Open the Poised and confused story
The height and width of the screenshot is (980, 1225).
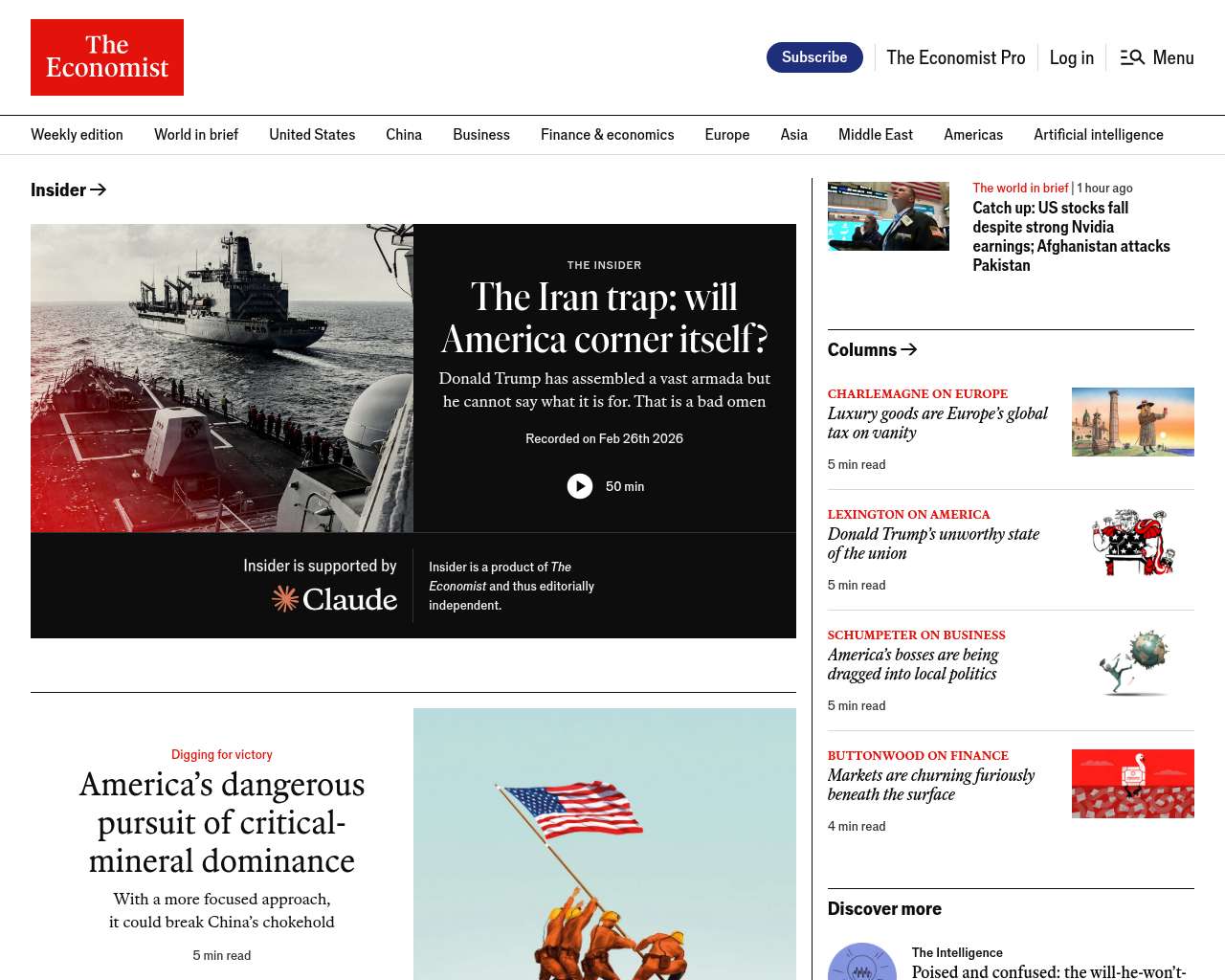(1049, 972)
